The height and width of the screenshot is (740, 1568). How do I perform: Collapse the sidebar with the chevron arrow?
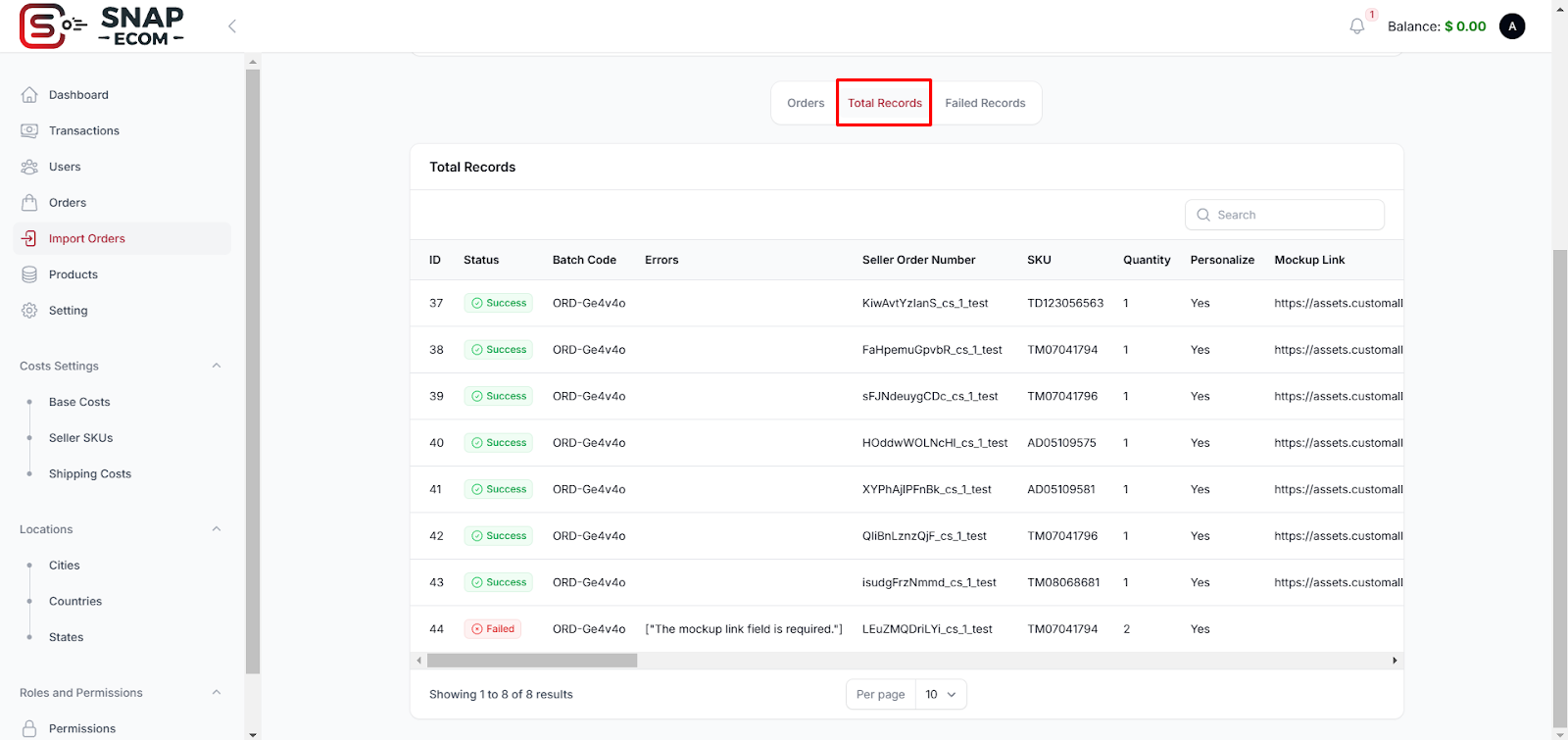pyautogui.click(x=232, y=26)
